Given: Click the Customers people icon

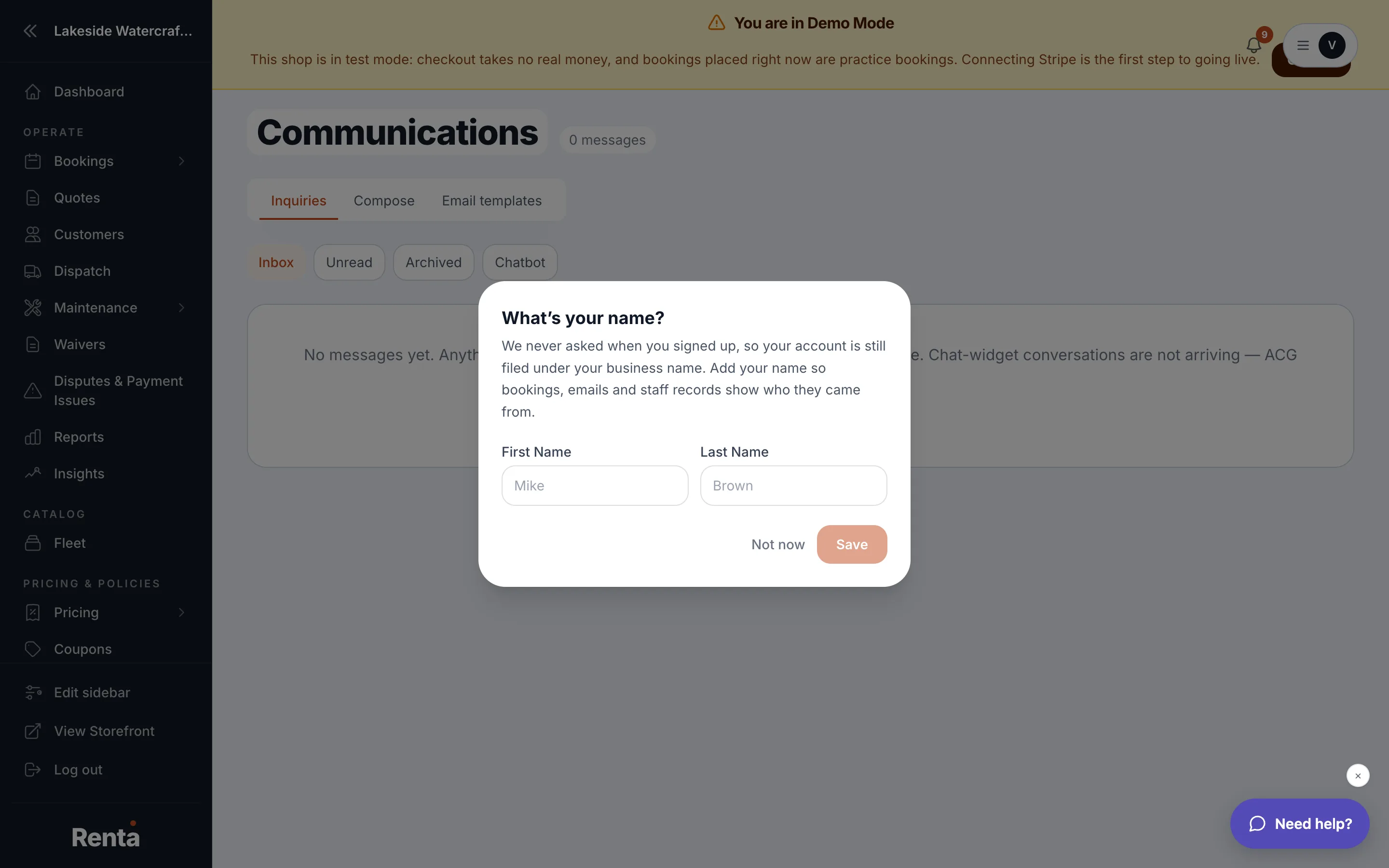Looking at the screenshot, I should 33,235.
